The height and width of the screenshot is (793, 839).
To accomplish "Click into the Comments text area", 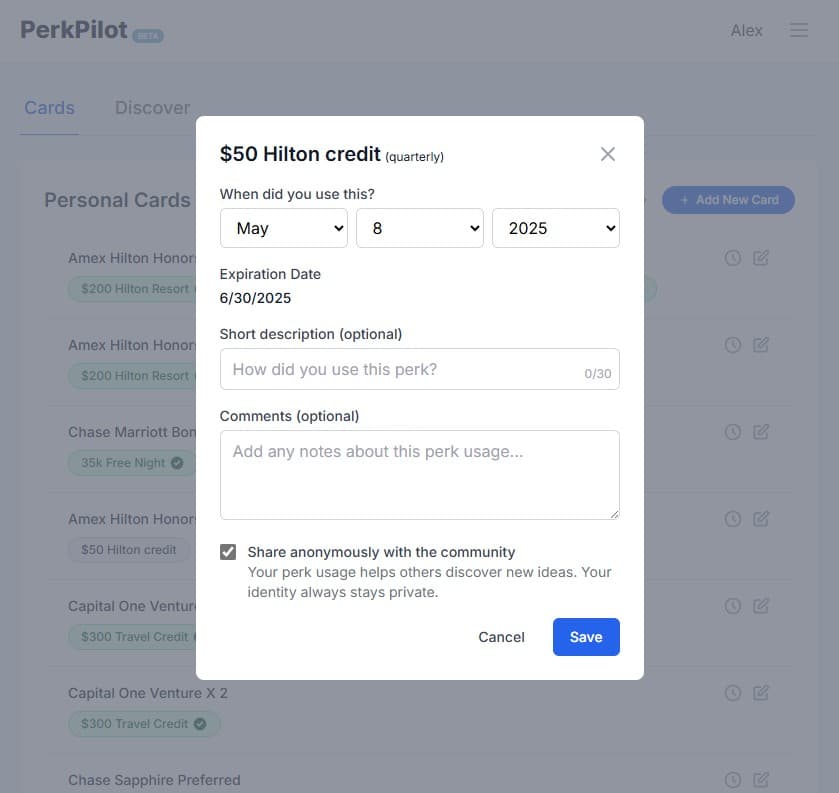I will (420, 475).
